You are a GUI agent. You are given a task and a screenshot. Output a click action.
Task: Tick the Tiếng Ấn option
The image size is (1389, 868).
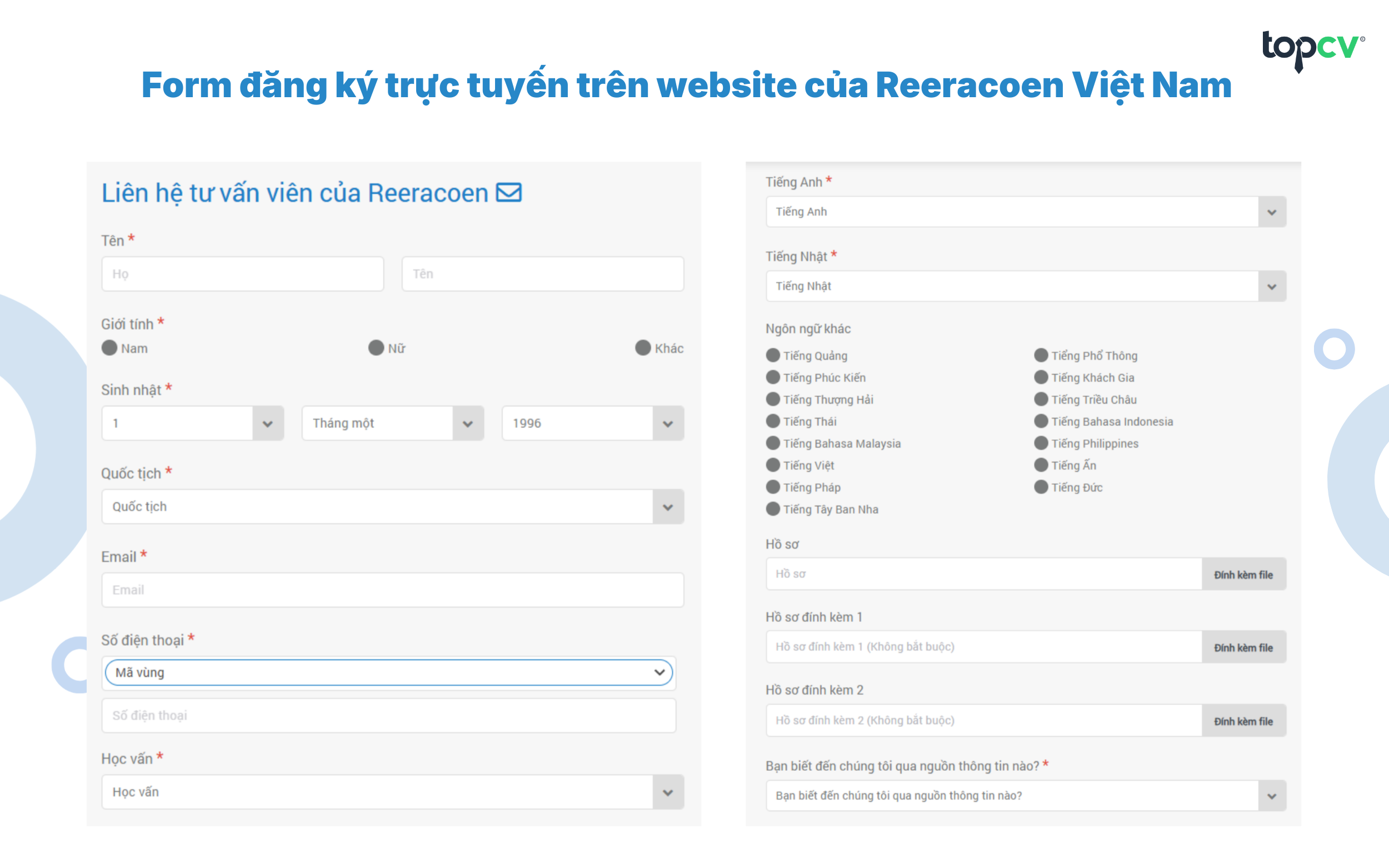tap(1041, 465)
